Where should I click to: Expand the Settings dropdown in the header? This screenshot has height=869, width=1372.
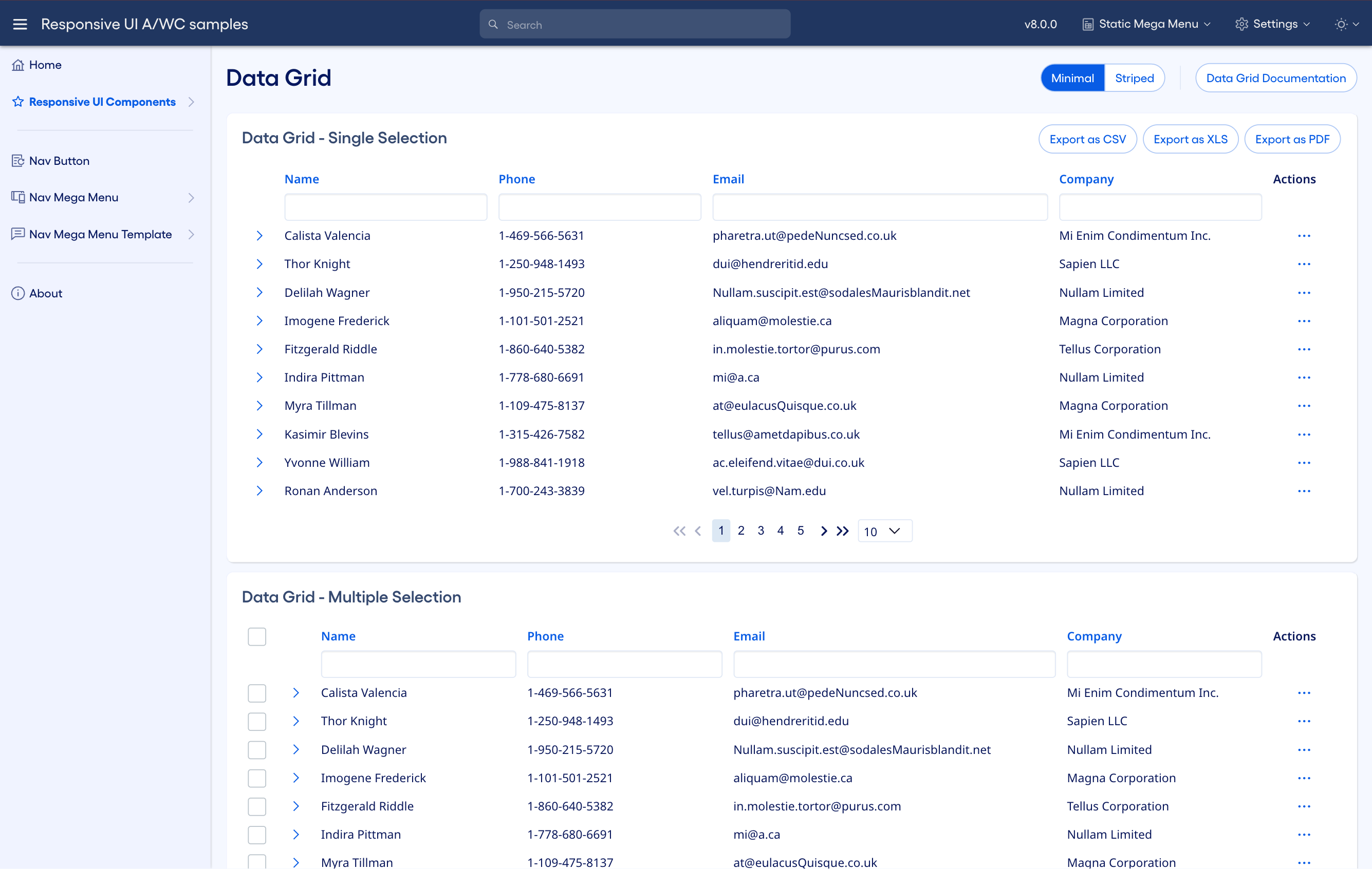(1273, 24)
